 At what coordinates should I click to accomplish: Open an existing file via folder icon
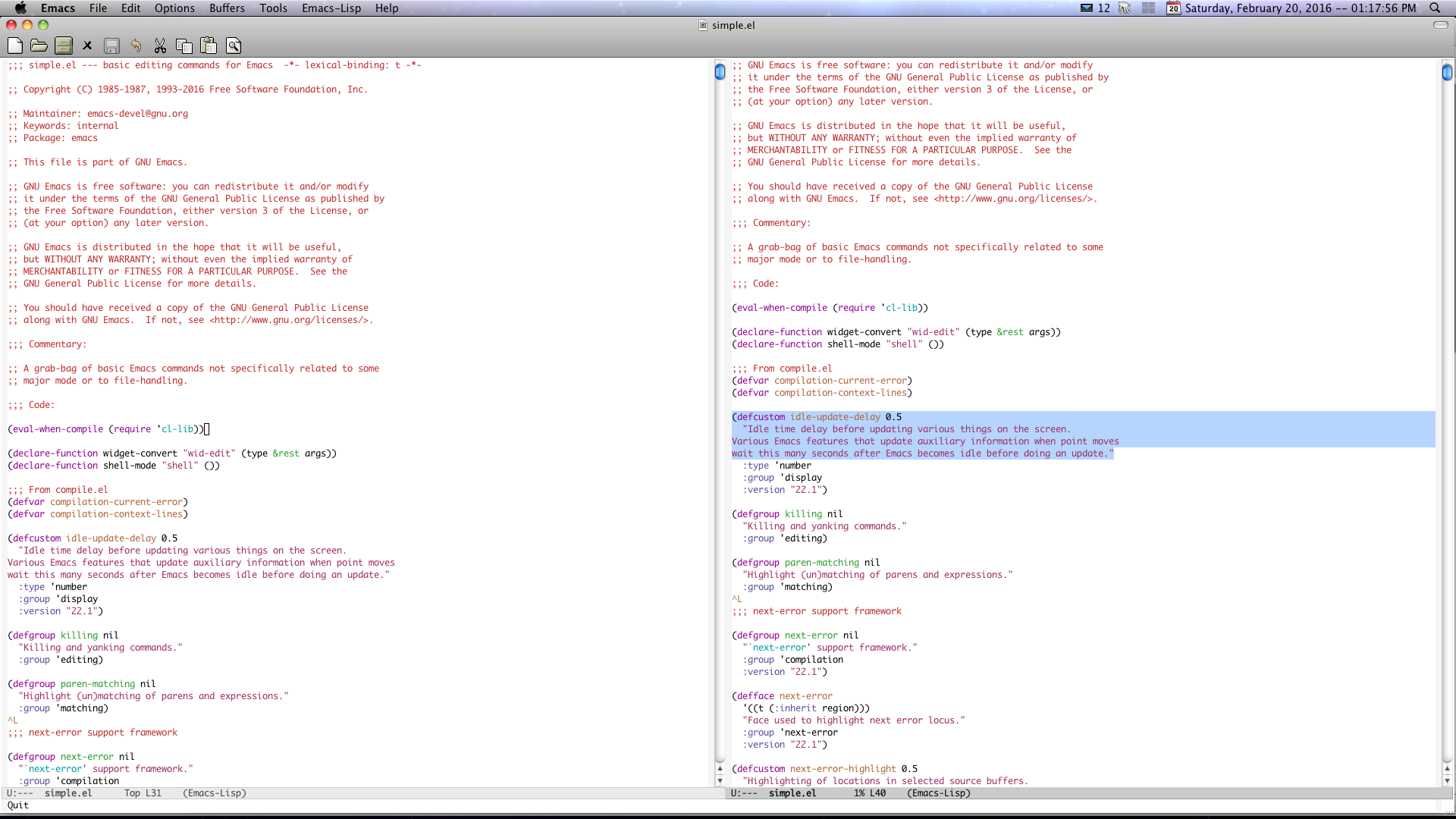coord(39,45)
